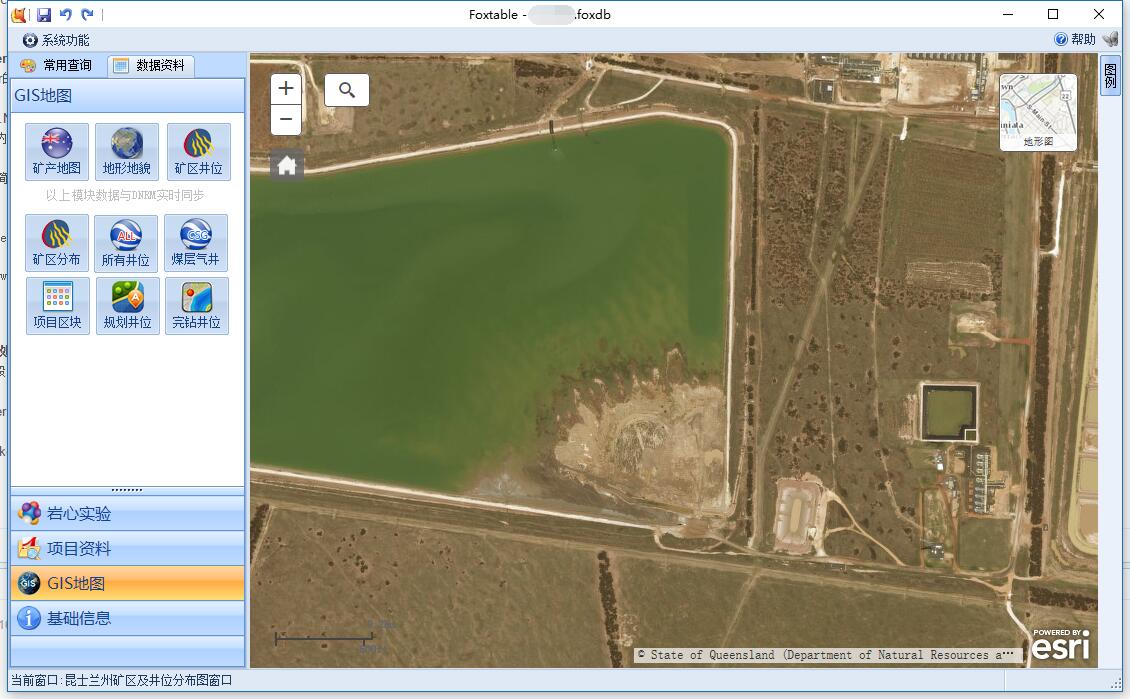The image size is (1130, 699).
Task: Select the GIS地图 navigation section
Action: click(128, 583)
